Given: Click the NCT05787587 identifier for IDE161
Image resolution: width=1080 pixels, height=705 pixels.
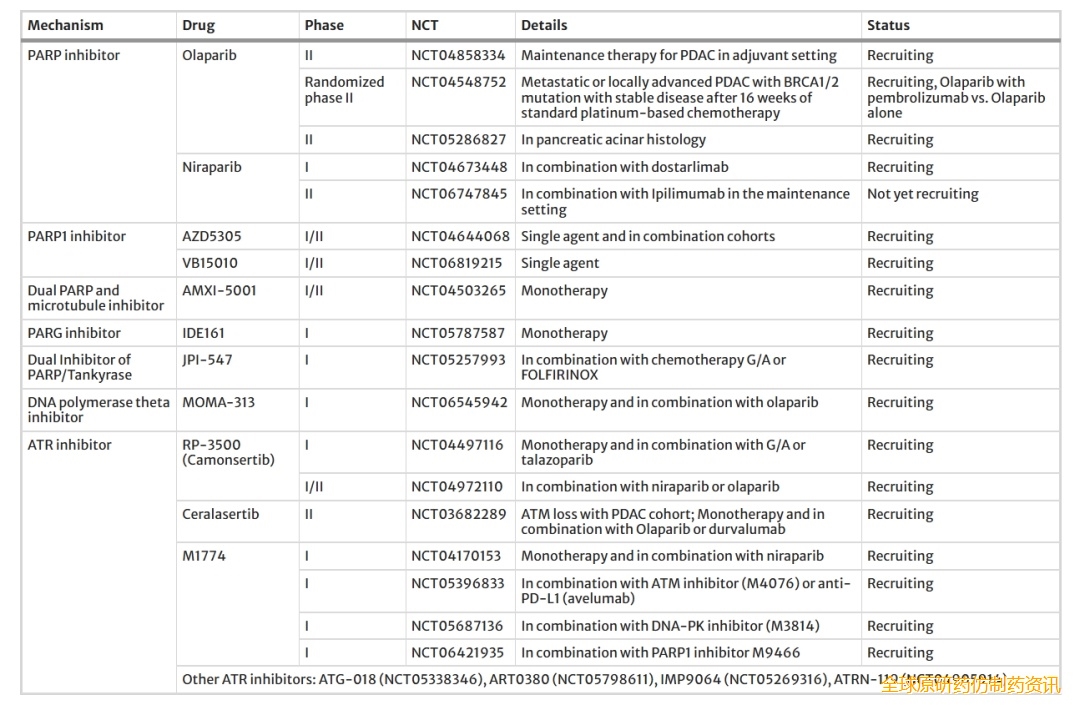Looking at the screenshot, I should 458,333.
